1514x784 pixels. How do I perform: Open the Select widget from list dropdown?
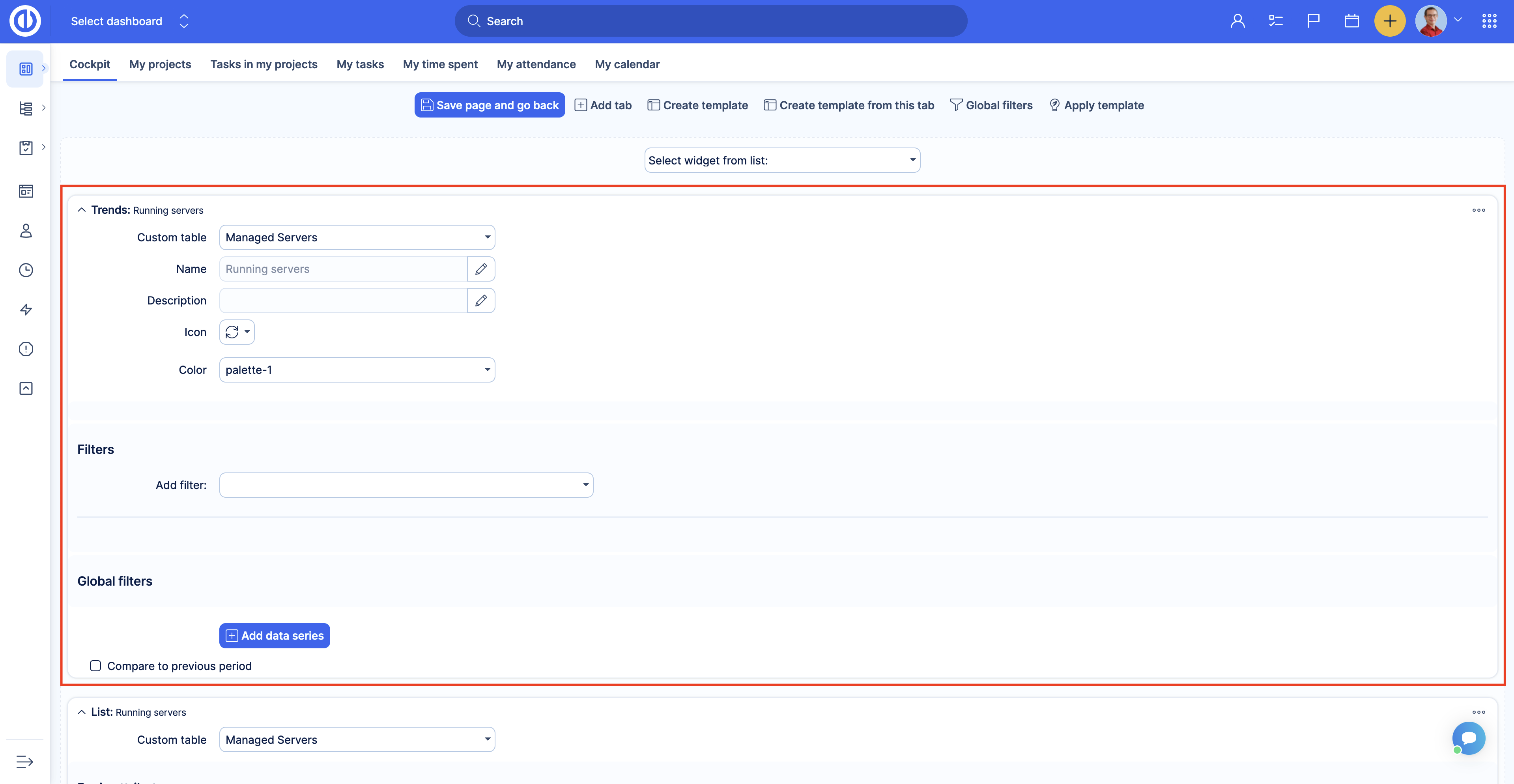tap(782, 161)
